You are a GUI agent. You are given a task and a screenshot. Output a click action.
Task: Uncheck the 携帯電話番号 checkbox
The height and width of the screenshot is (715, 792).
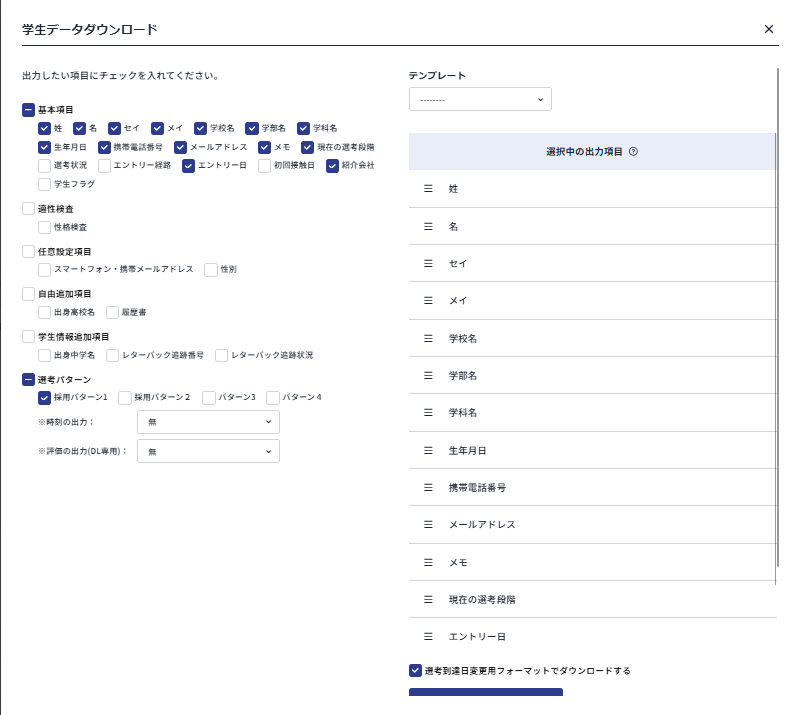pyautogui.click(x=104, y=147)
